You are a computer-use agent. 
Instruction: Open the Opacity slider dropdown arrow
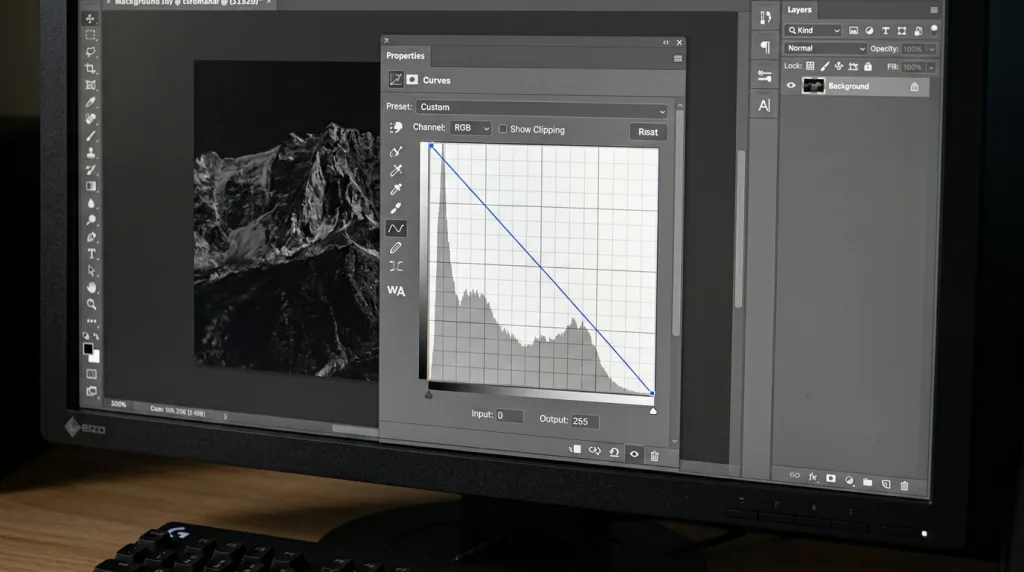click(x=932, y=49)
